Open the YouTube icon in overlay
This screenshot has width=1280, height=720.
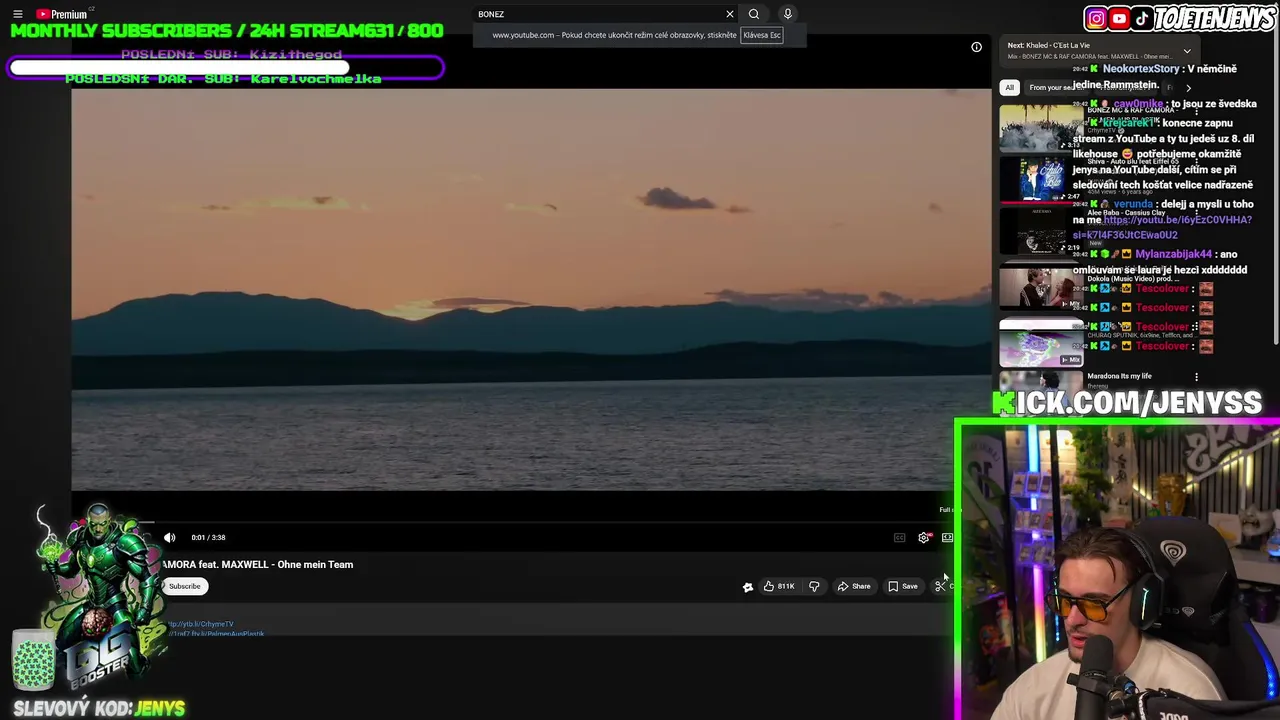1120,18
